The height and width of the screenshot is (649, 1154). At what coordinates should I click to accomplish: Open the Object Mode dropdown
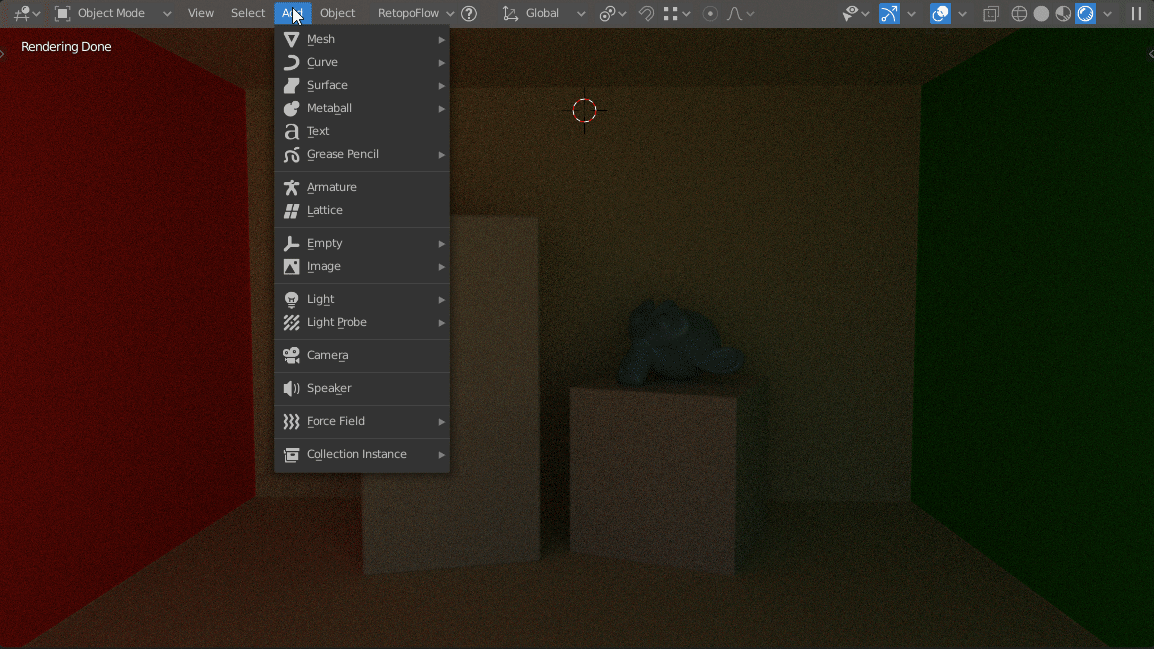[x=113, y=13]
